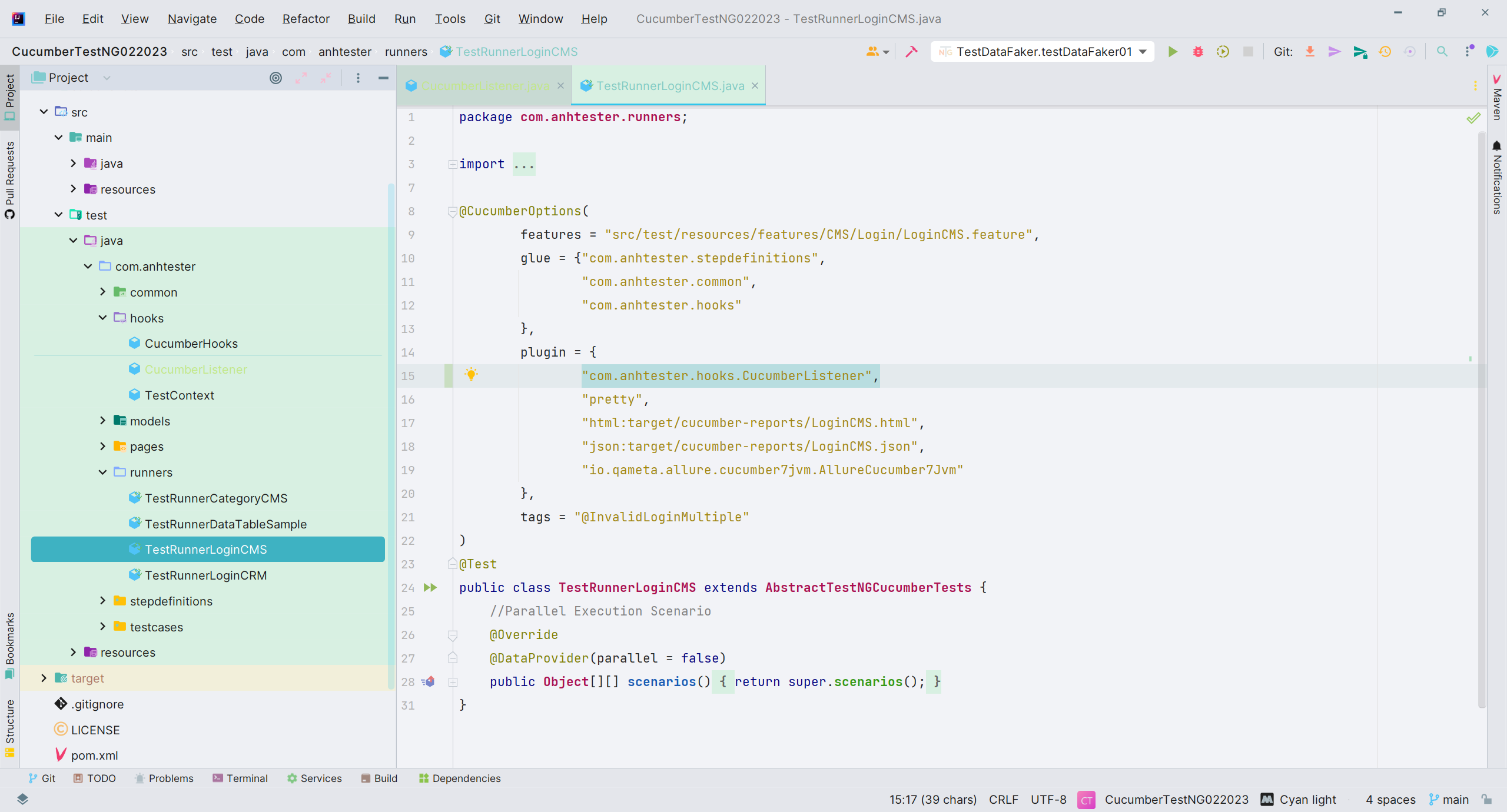Open the Refactor menu

point(306,19)
